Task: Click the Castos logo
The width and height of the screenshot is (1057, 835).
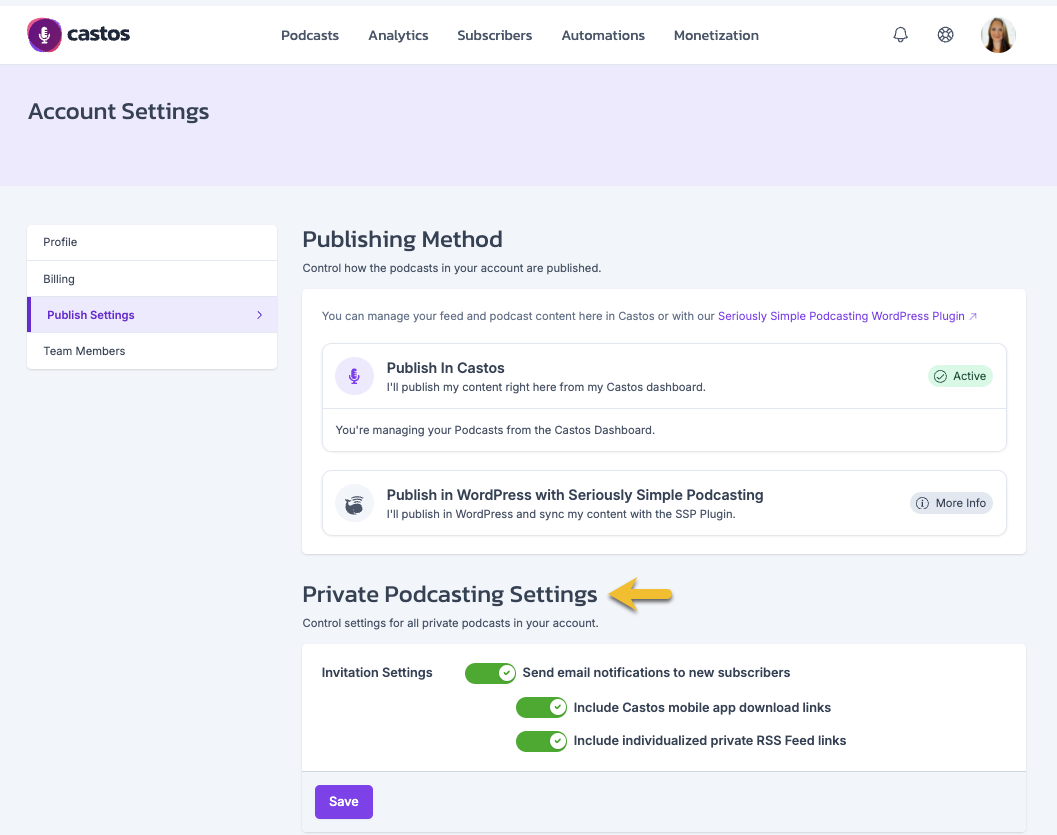Action: (78, 34)
